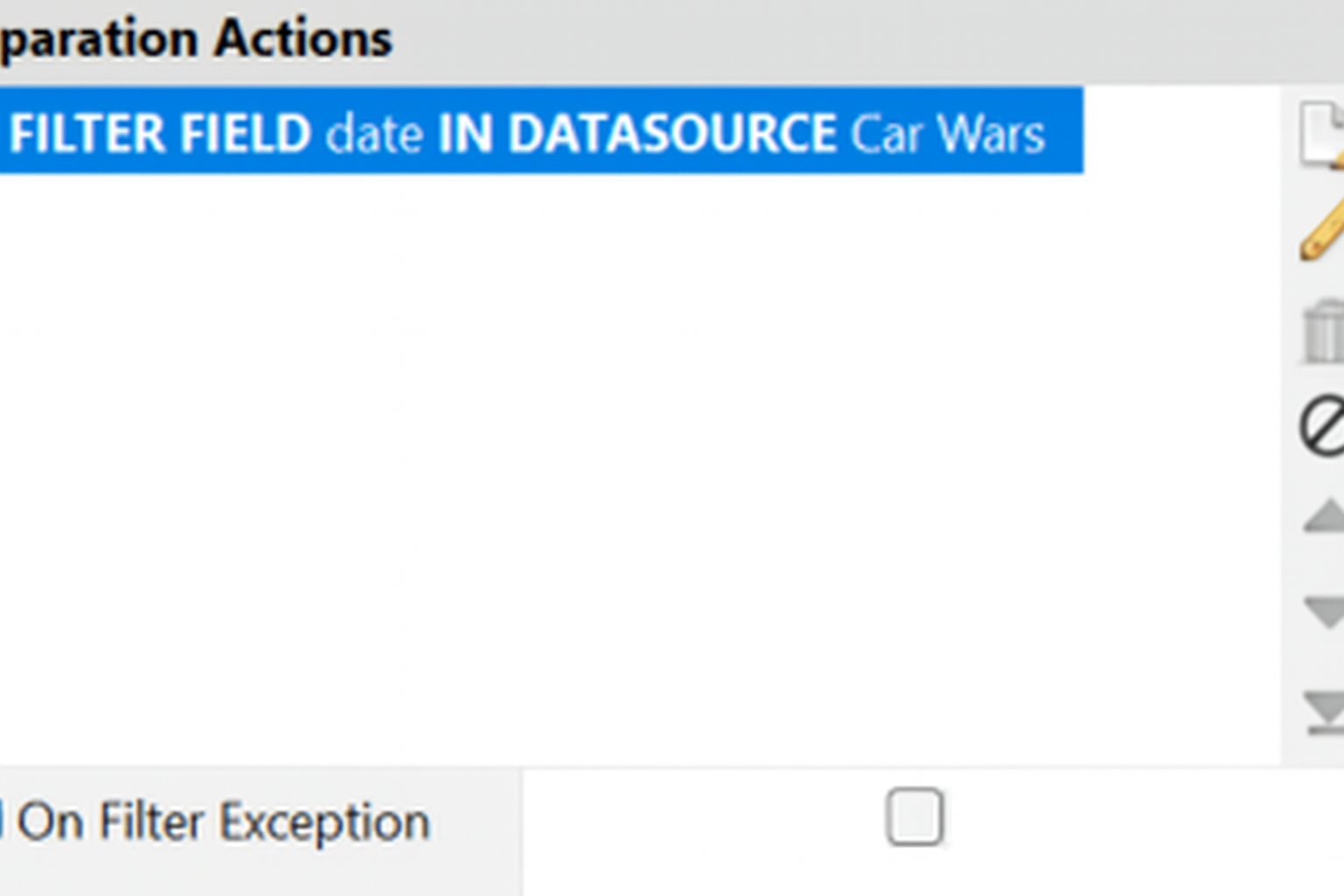Screen dimensions: 1344x896
Task: Click the On Filter Exception label
Action: pyautogui.click(x=224, y=822)
